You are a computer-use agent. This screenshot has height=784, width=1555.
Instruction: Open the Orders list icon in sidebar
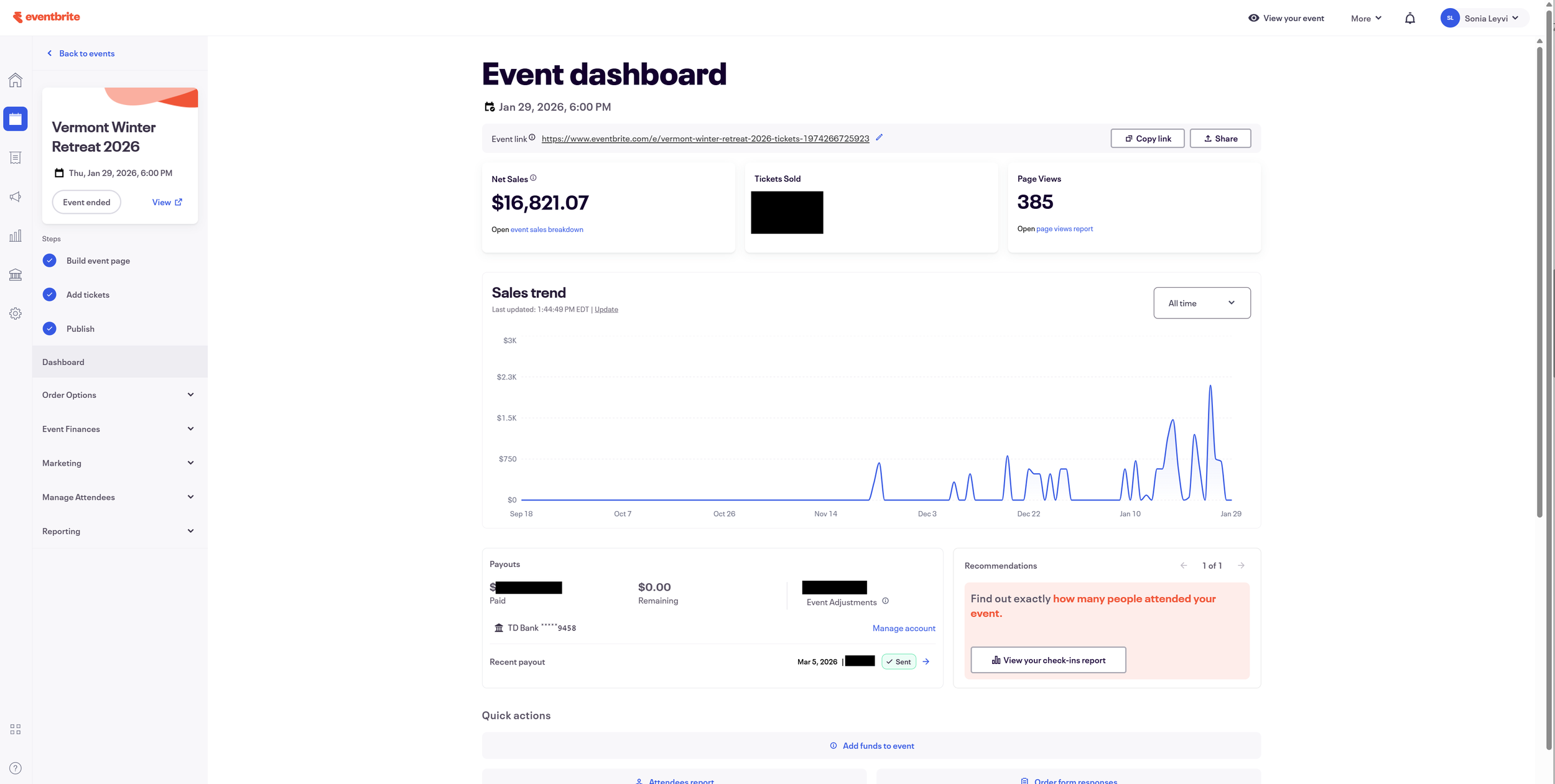pos(16,158)
